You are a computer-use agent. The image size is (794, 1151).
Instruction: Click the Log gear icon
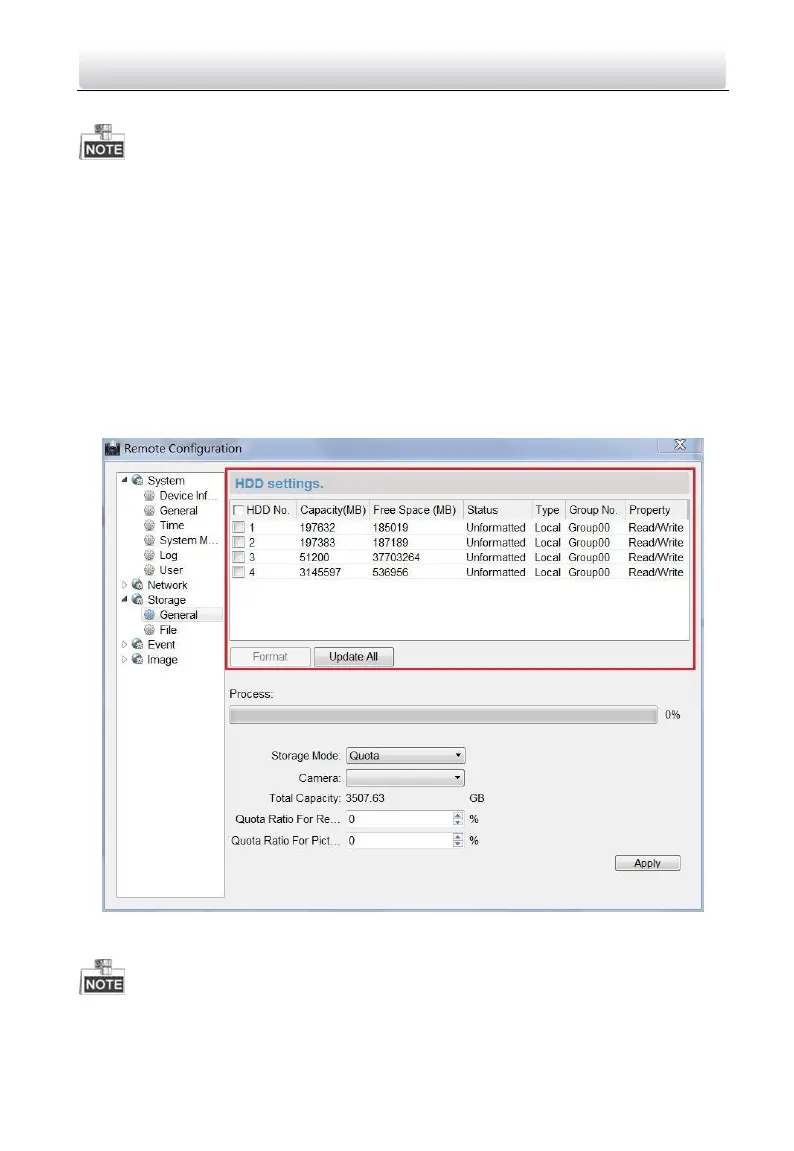150,555
